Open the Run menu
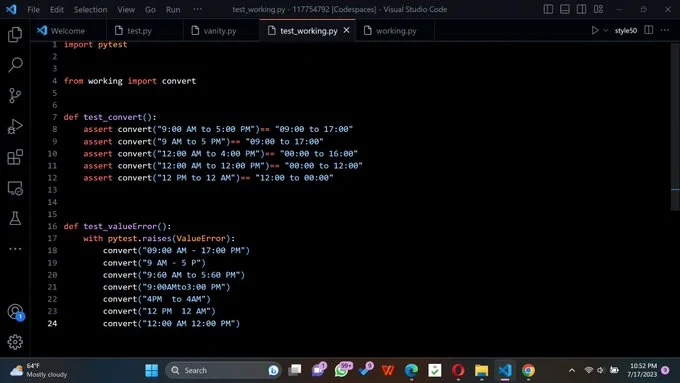 173,10
